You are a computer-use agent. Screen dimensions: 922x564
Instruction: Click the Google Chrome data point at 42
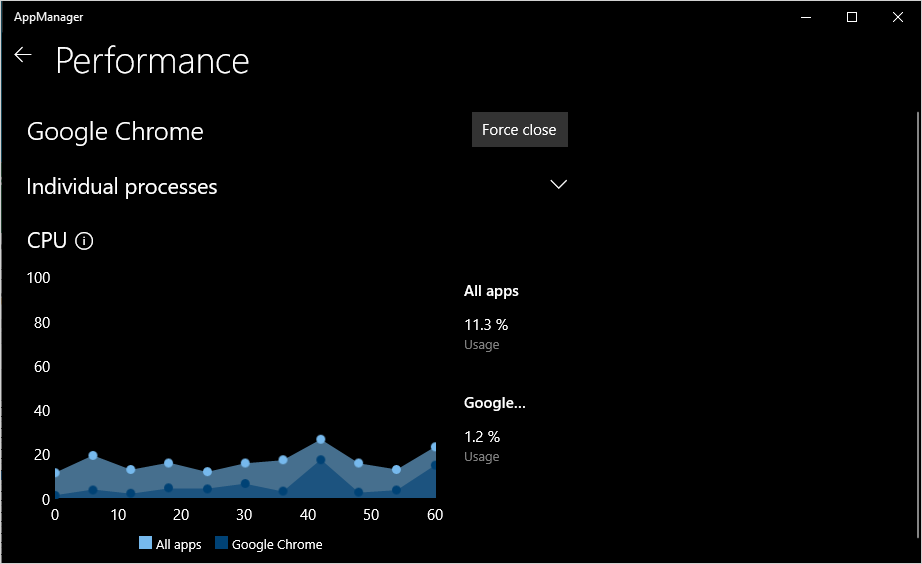[320, 460]
